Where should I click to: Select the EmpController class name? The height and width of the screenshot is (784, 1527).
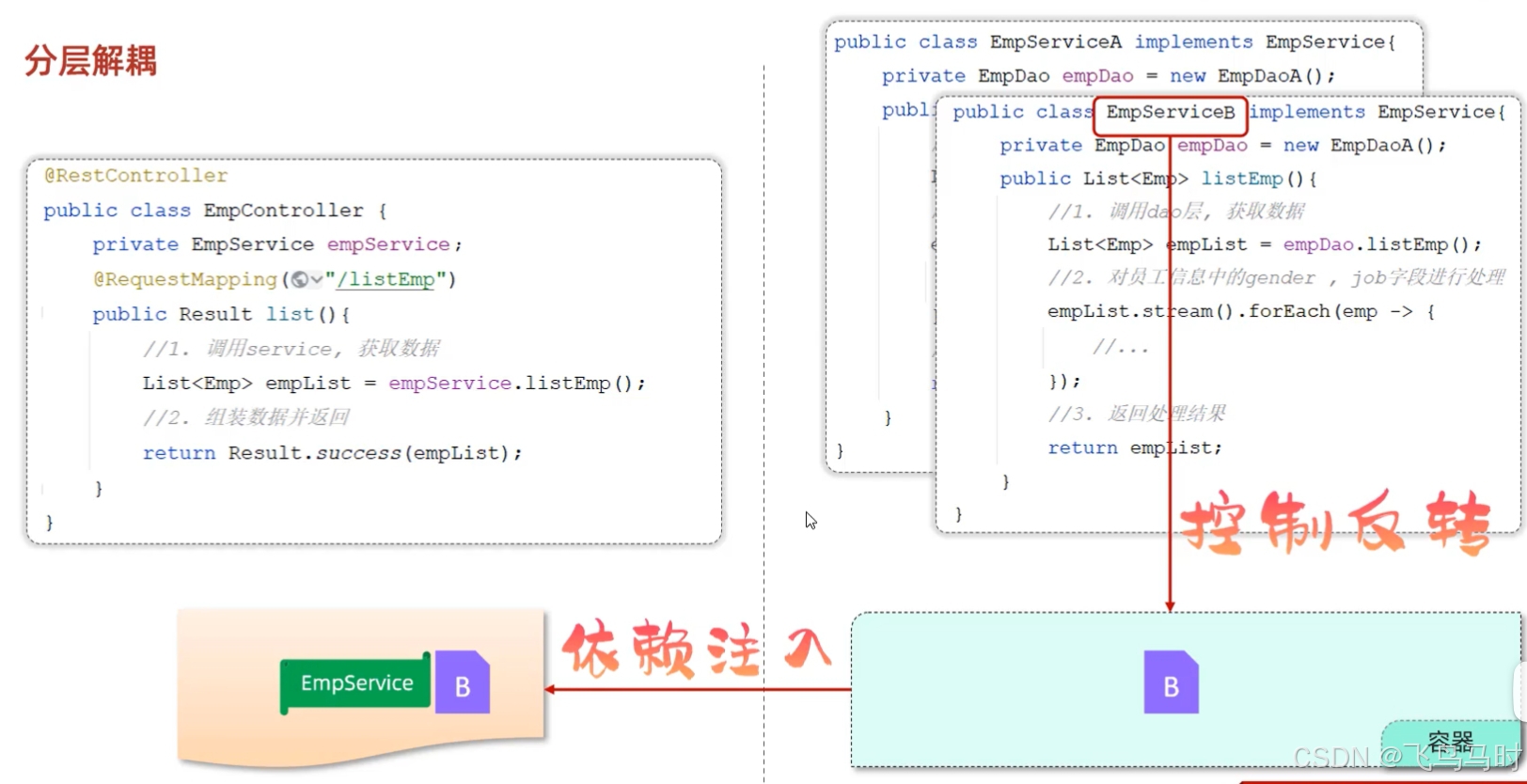(283, 211)
